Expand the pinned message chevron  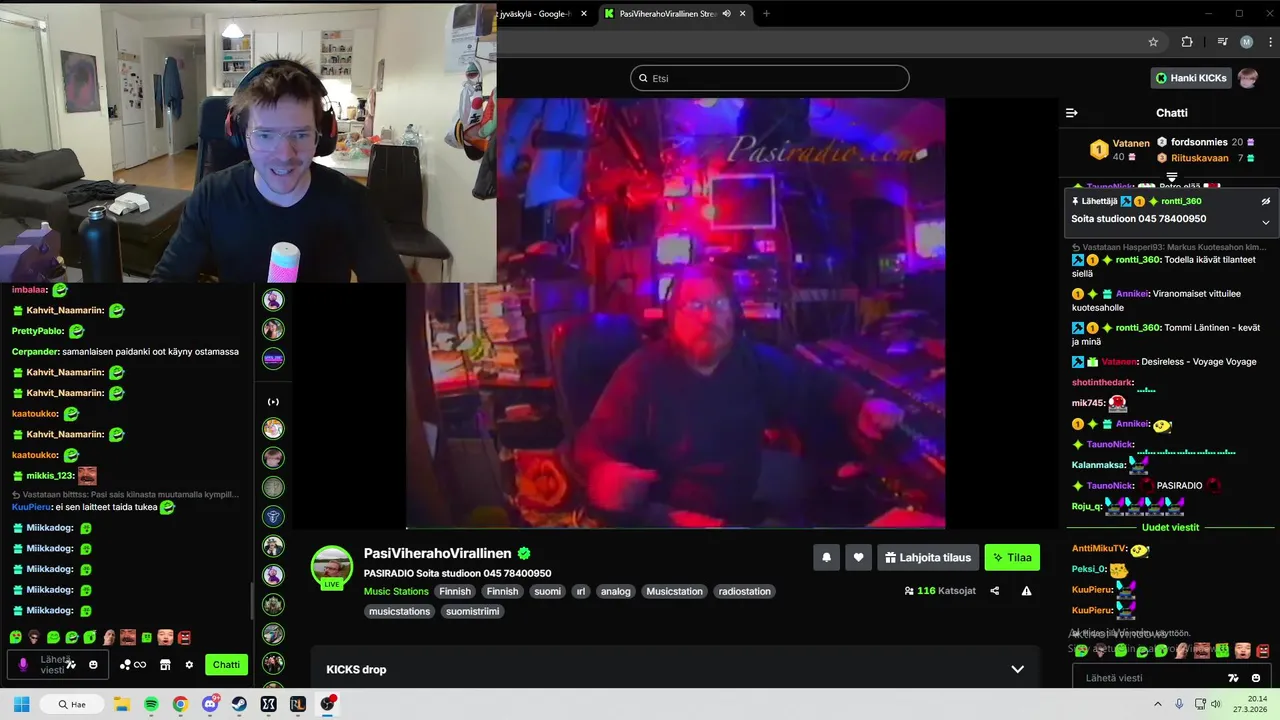tap(1265, 222)
